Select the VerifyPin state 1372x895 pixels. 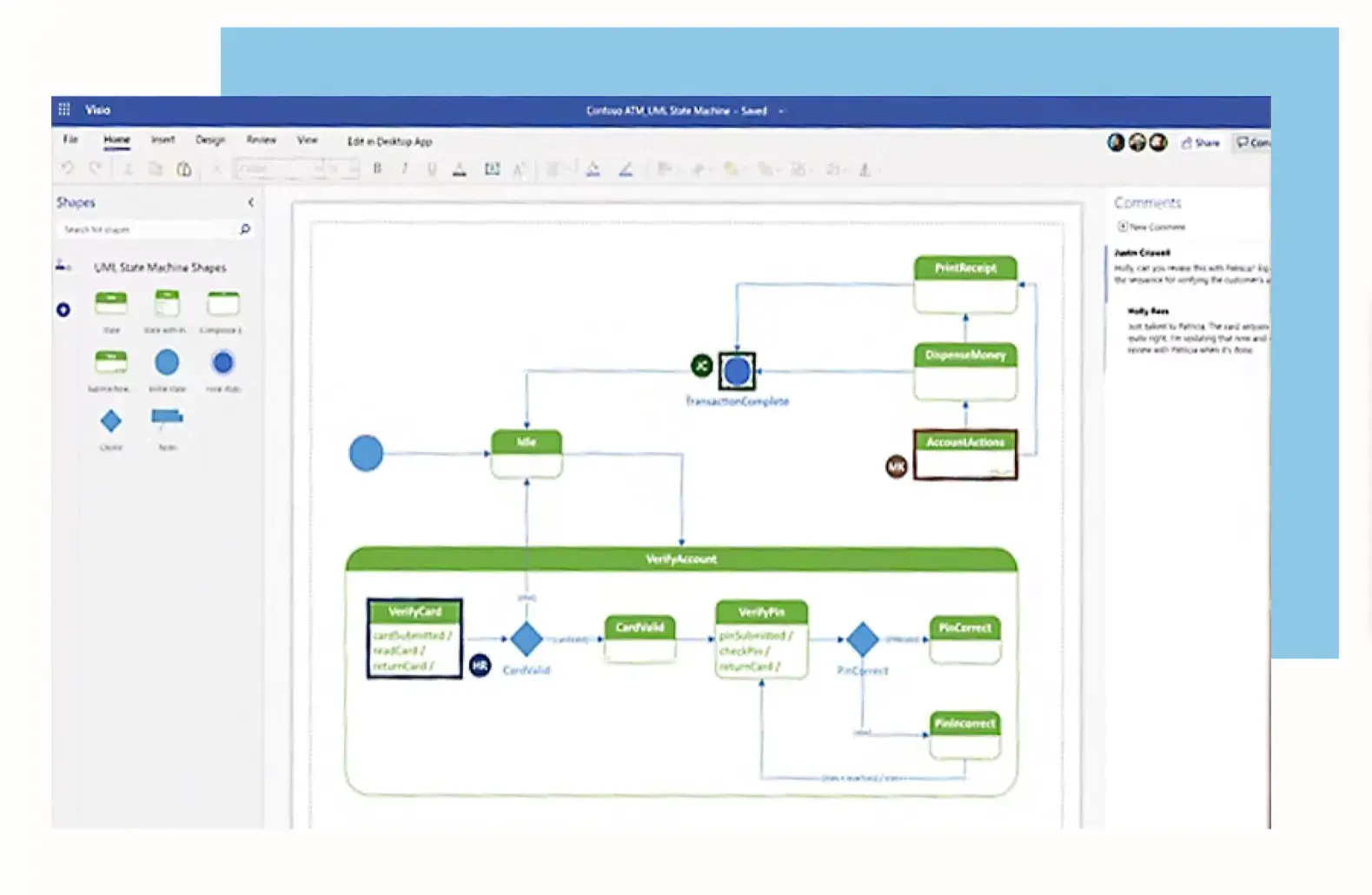pyautogui.click(x=762, y=639)
